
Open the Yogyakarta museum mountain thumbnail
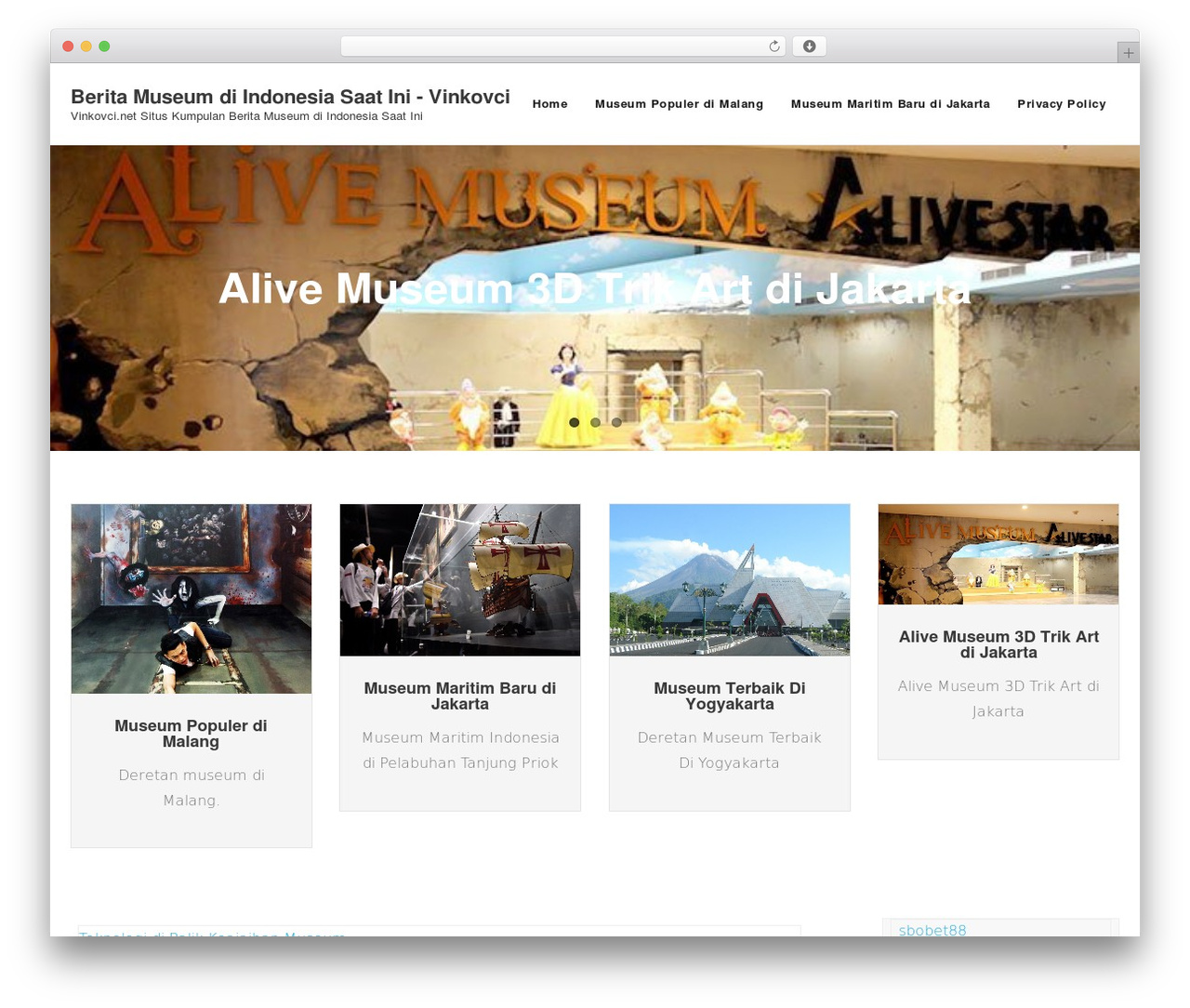730,580
